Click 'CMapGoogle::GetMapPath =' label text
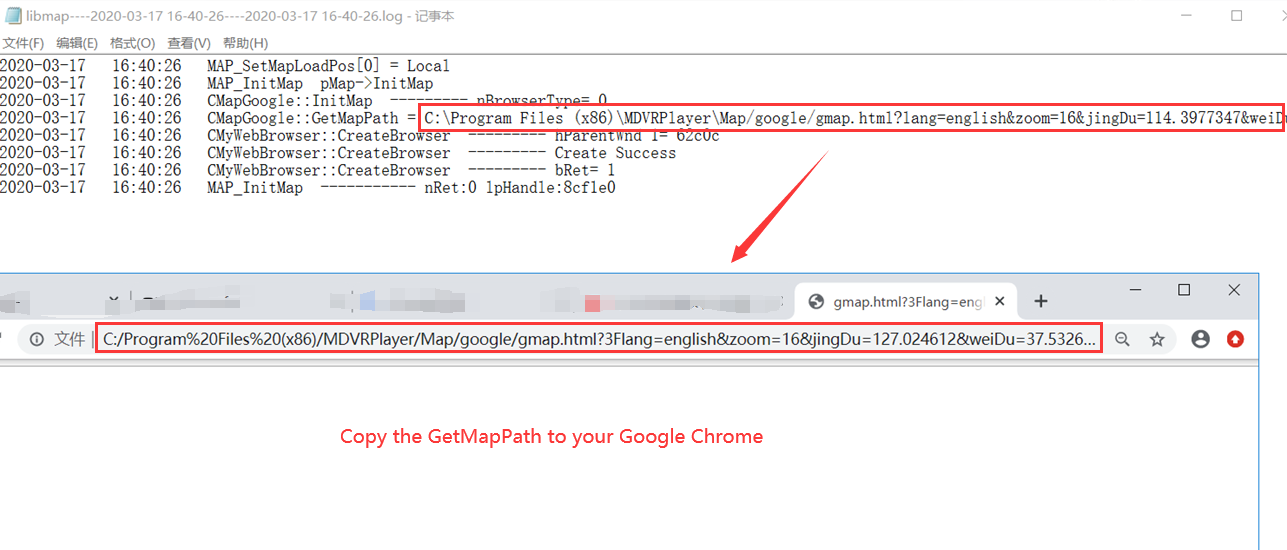Viewport: 1287px width, 550px height. coord(310,118)
